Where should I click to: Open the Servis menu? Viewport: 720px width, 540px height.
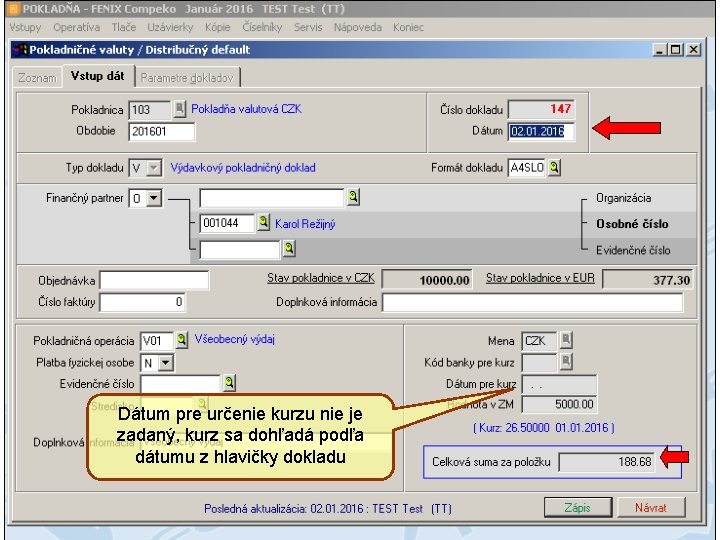(x=308, y=28)
